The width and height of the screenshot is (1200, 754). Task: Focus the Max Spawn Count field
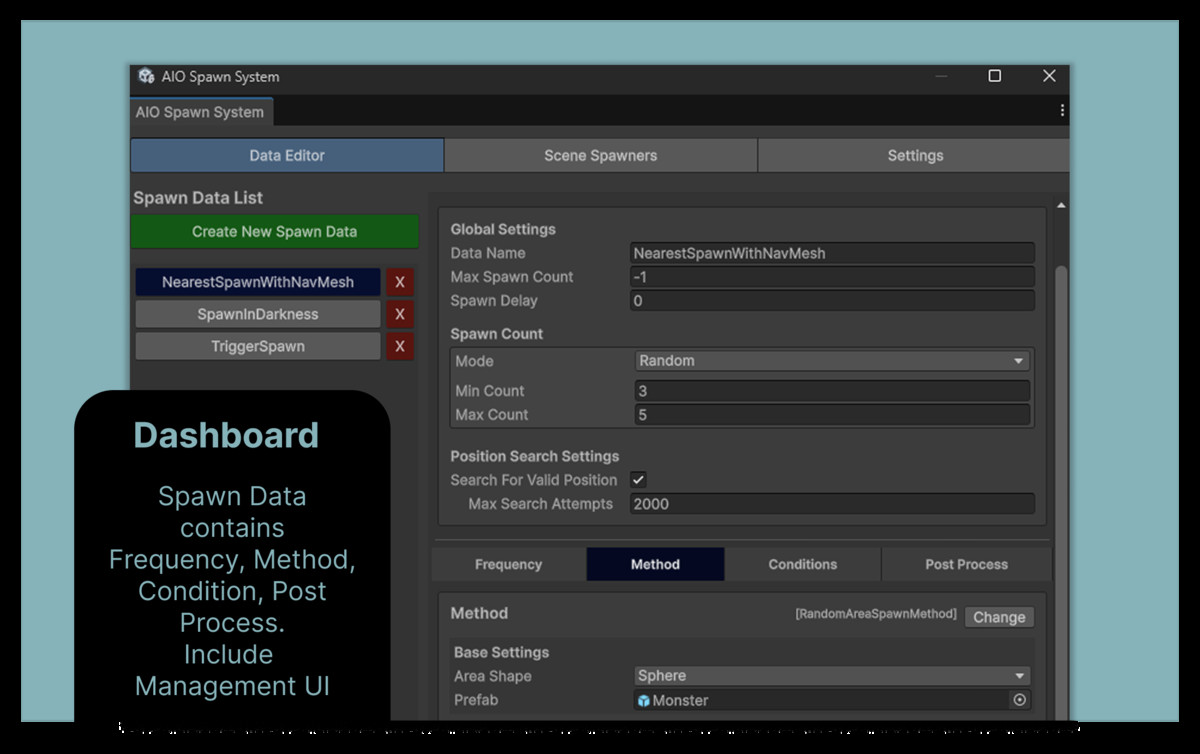point(832,277)
